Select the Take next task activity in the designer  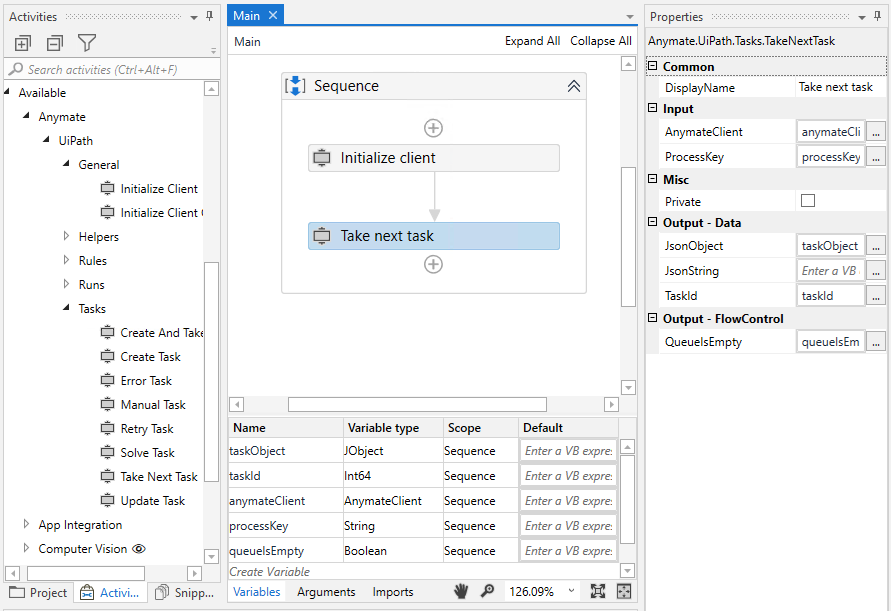[x=434, y=236]
